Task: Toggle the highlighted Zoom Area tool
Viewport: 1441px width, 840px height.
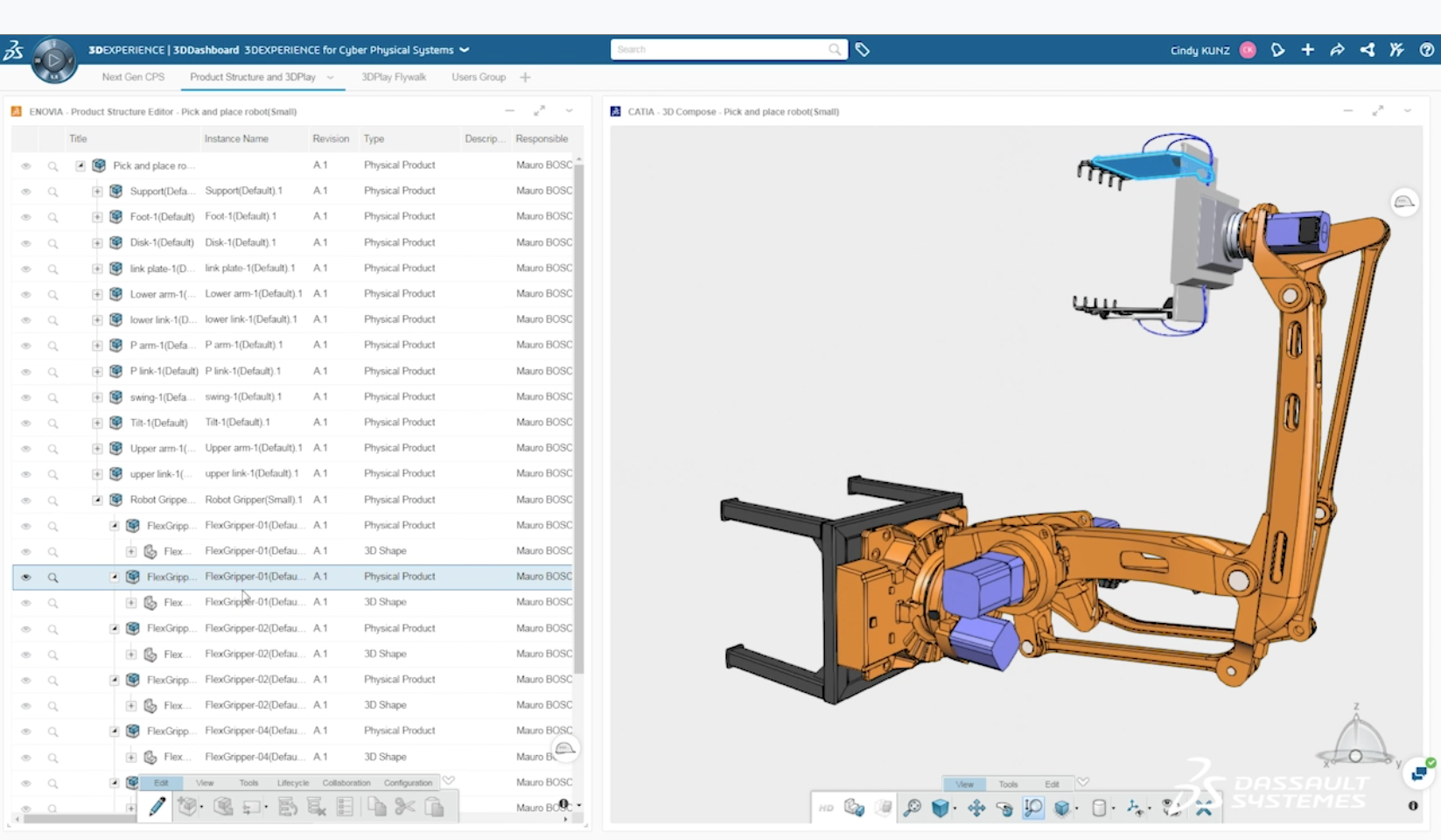Action: 1033,808
